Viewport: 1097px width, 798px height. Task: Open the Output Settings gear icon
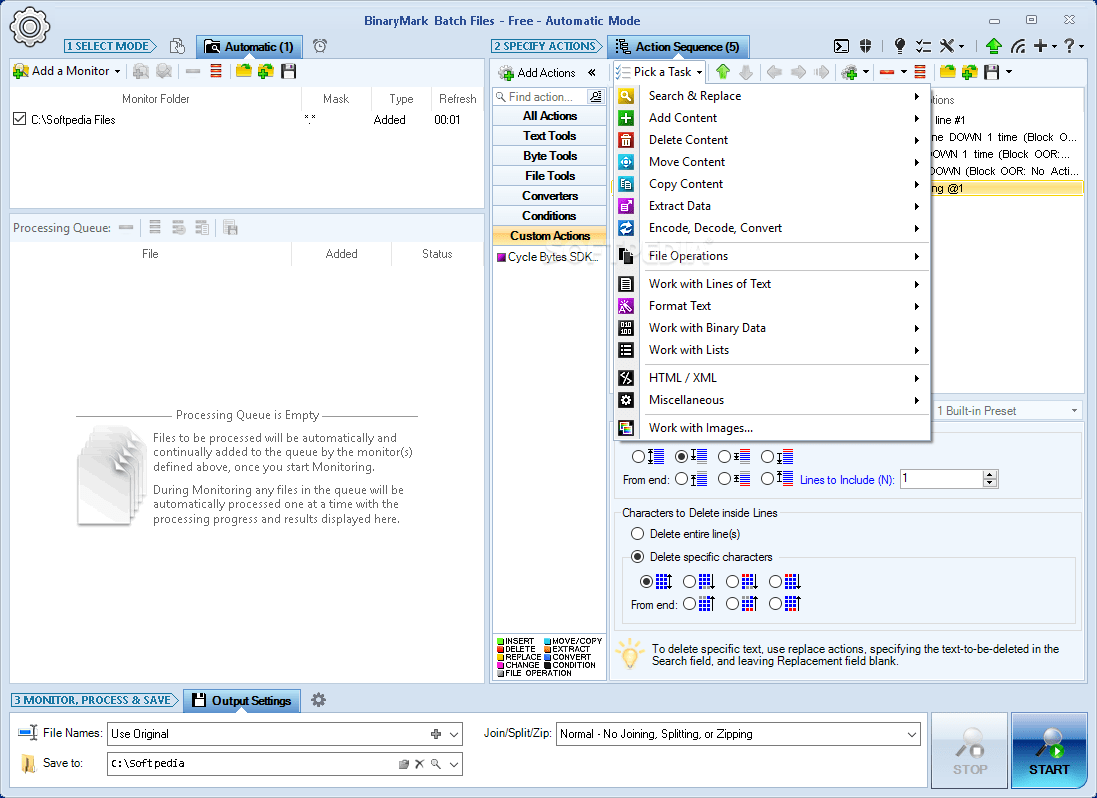coord(318,700)
